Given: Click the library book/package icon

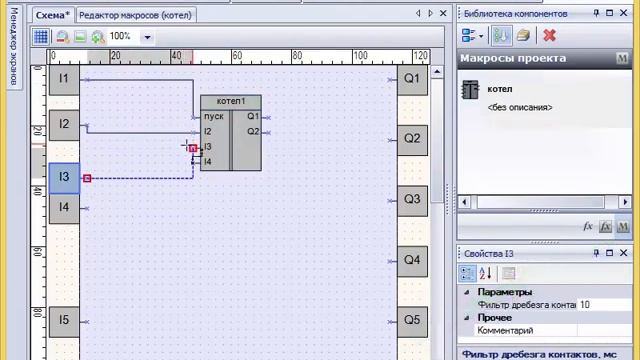Looking at the screenshot, I should [523, 36].
